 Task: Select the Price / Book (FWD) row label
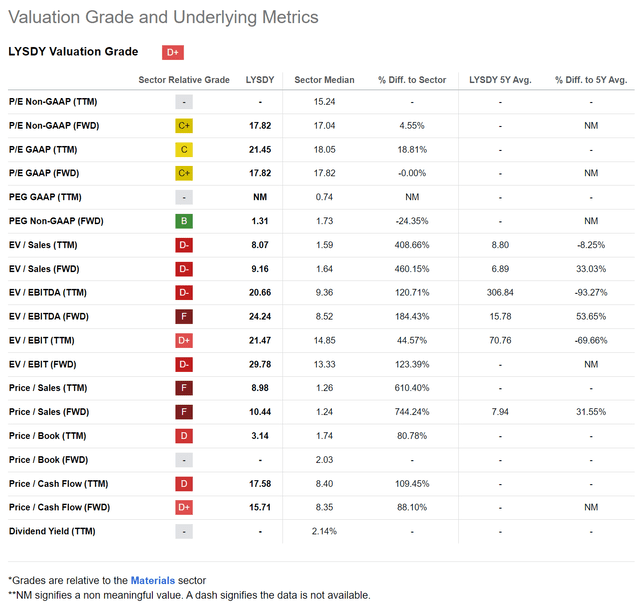pyautogui.click(x=49, y=460)
